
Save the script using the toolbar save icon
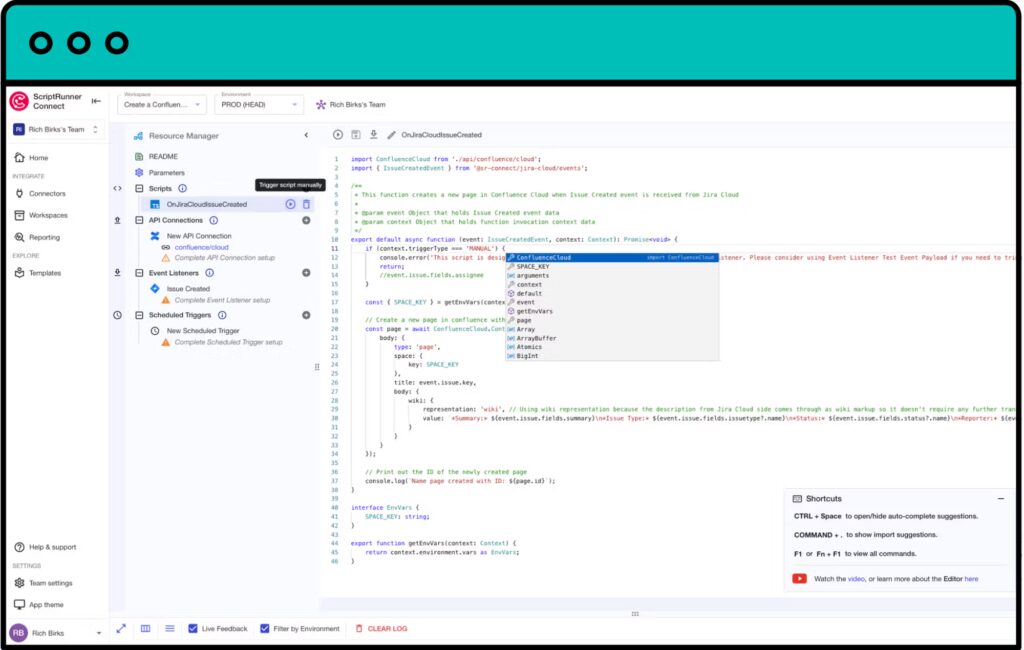356,133
